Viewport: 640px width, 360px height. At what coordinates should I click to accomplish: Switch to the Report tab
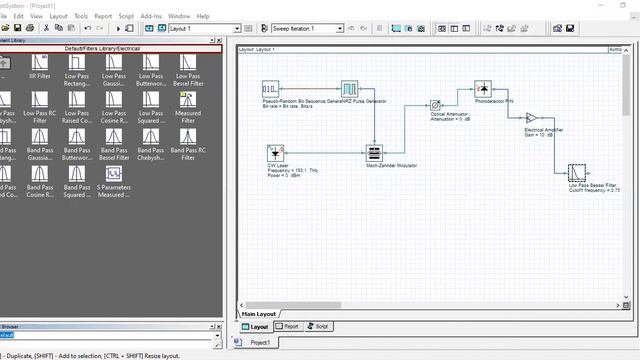(x=287, y=327)
